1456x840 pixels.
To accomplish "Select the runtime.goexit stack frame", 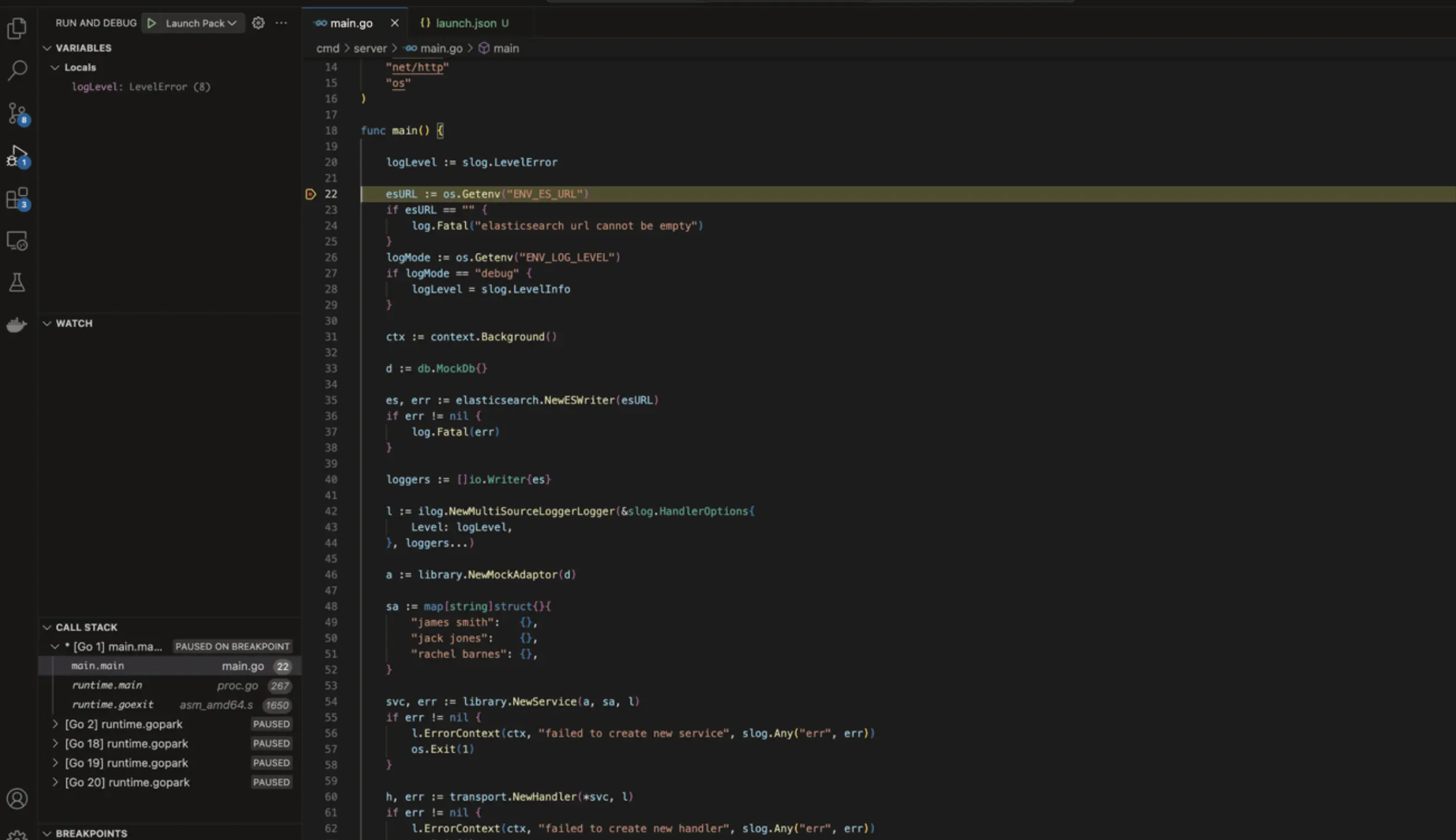I will point(170,704).
